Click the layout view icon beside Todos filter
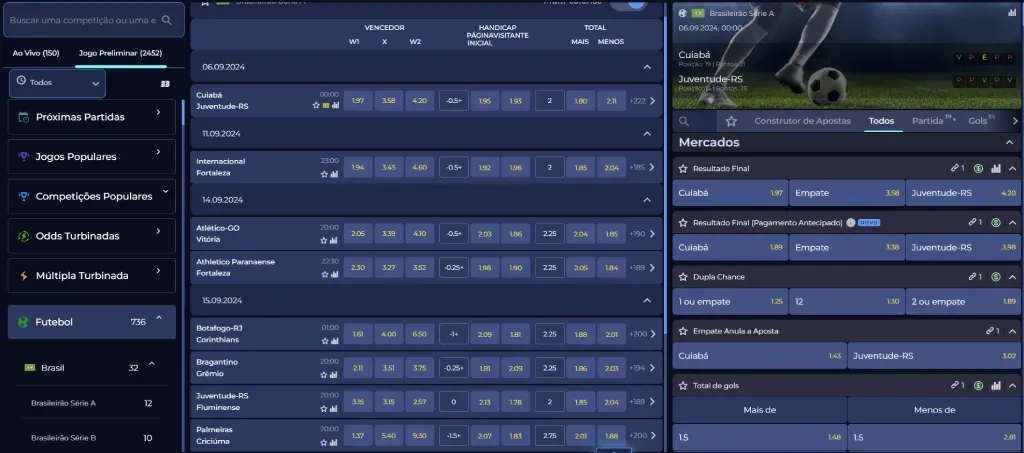 pyautogui.click(x=165, y=84)
